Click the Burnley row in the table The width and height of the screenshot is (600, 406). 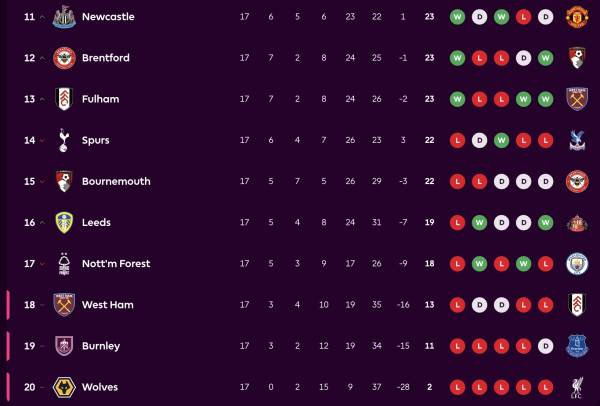(x=300, y=346)
